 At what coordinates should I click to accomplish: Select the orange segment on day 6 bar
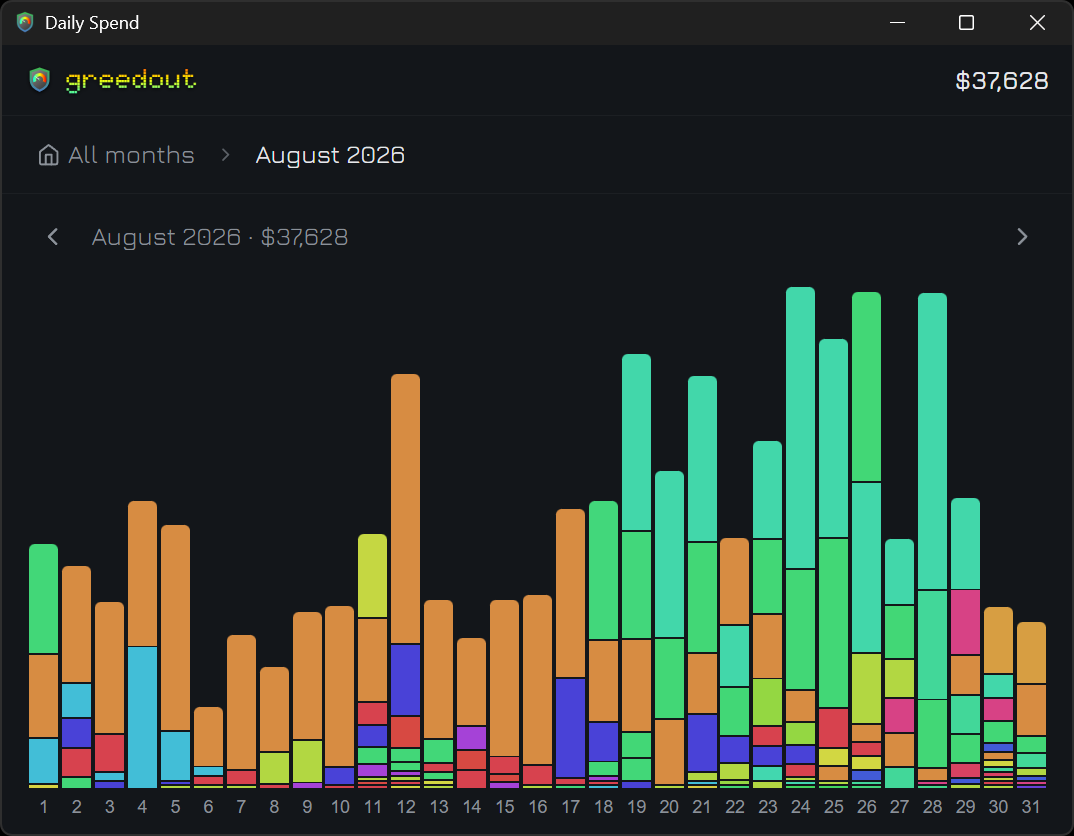(208, 737)
